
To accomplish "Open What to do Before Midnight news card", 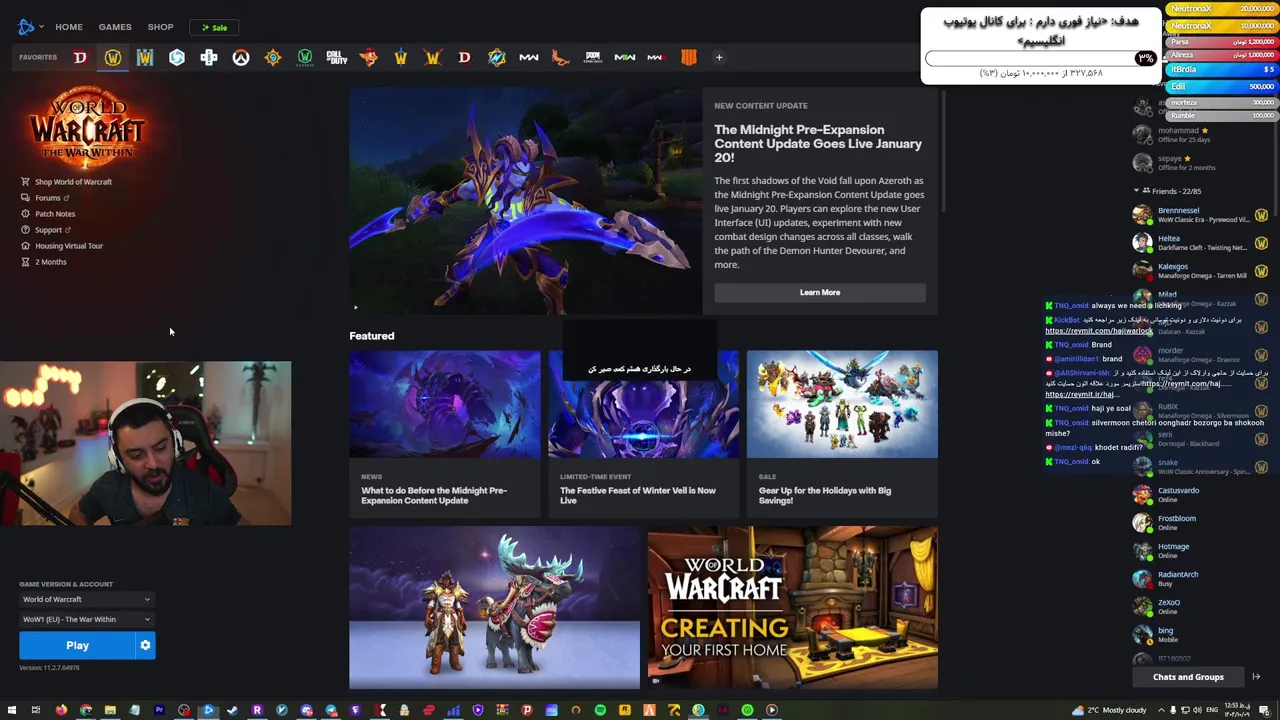I will pyautogui.click(x=445, y=433).
